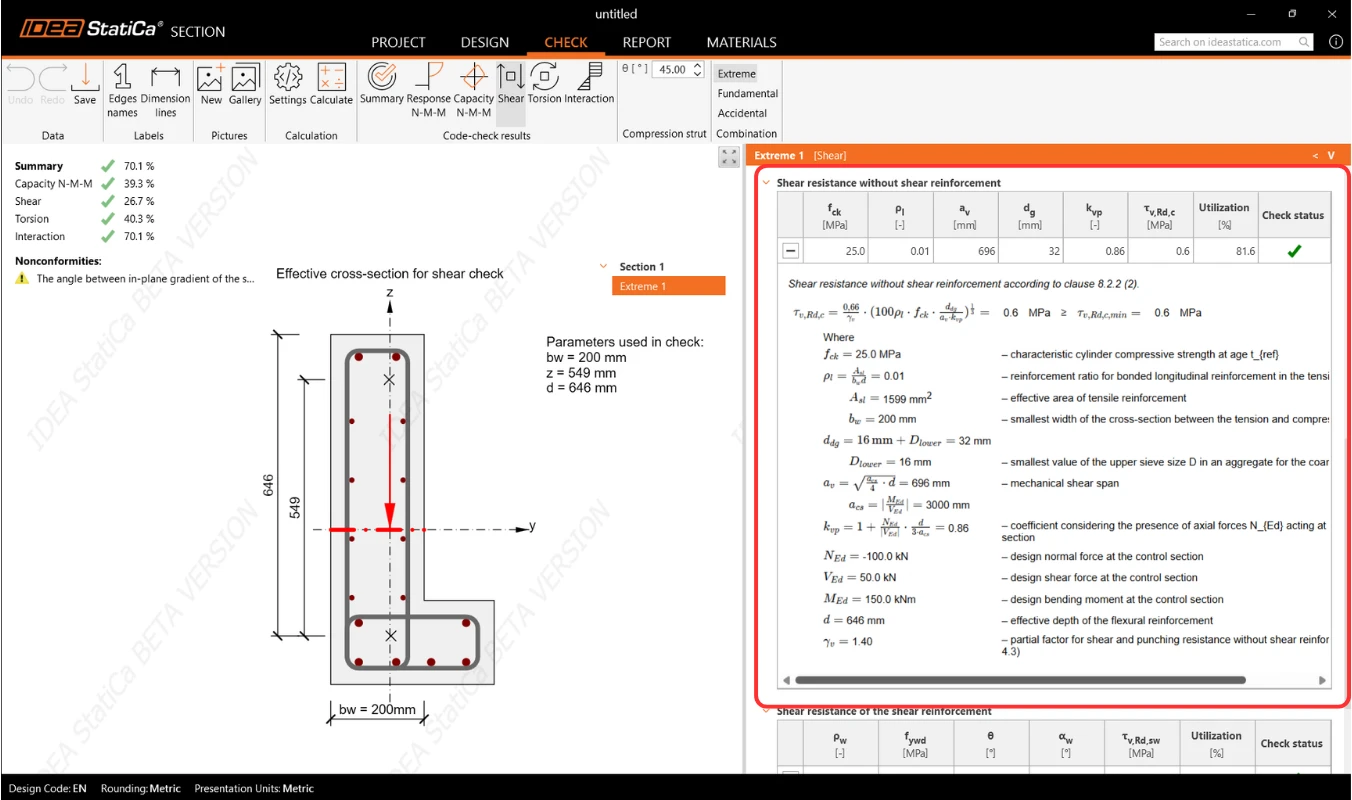The width and height of the screenshot is (1352, 800).
Task: Select the Summary 70.1 % row
Action: (x=85, y=166)
